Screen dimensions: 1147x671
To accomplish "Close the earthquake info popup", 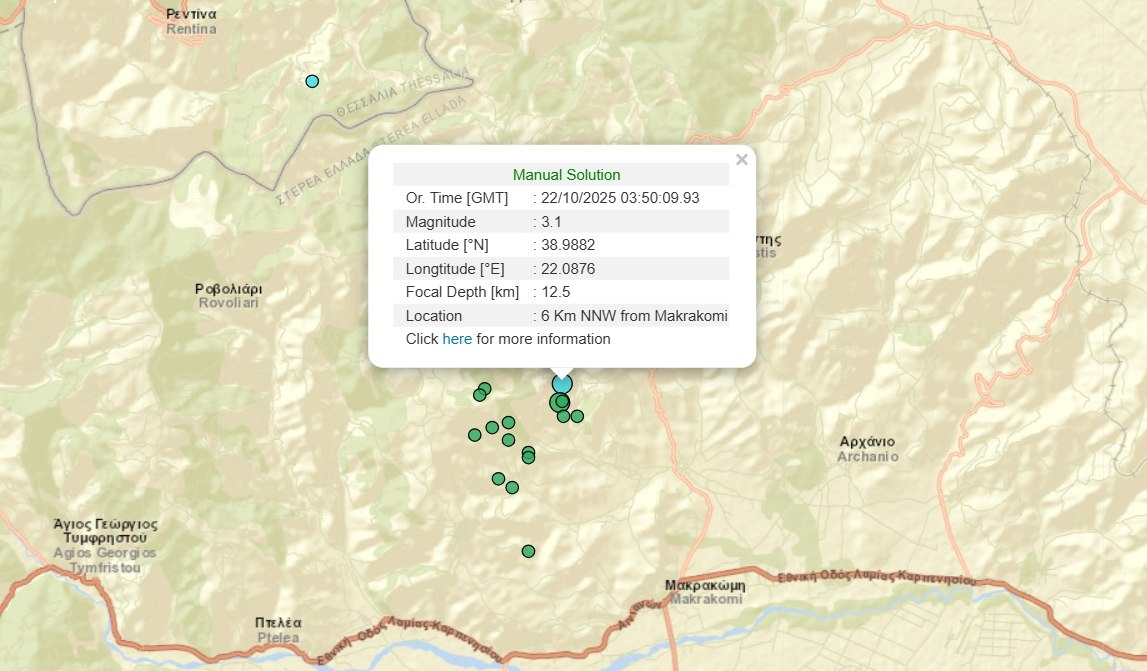I will point(741,160).
